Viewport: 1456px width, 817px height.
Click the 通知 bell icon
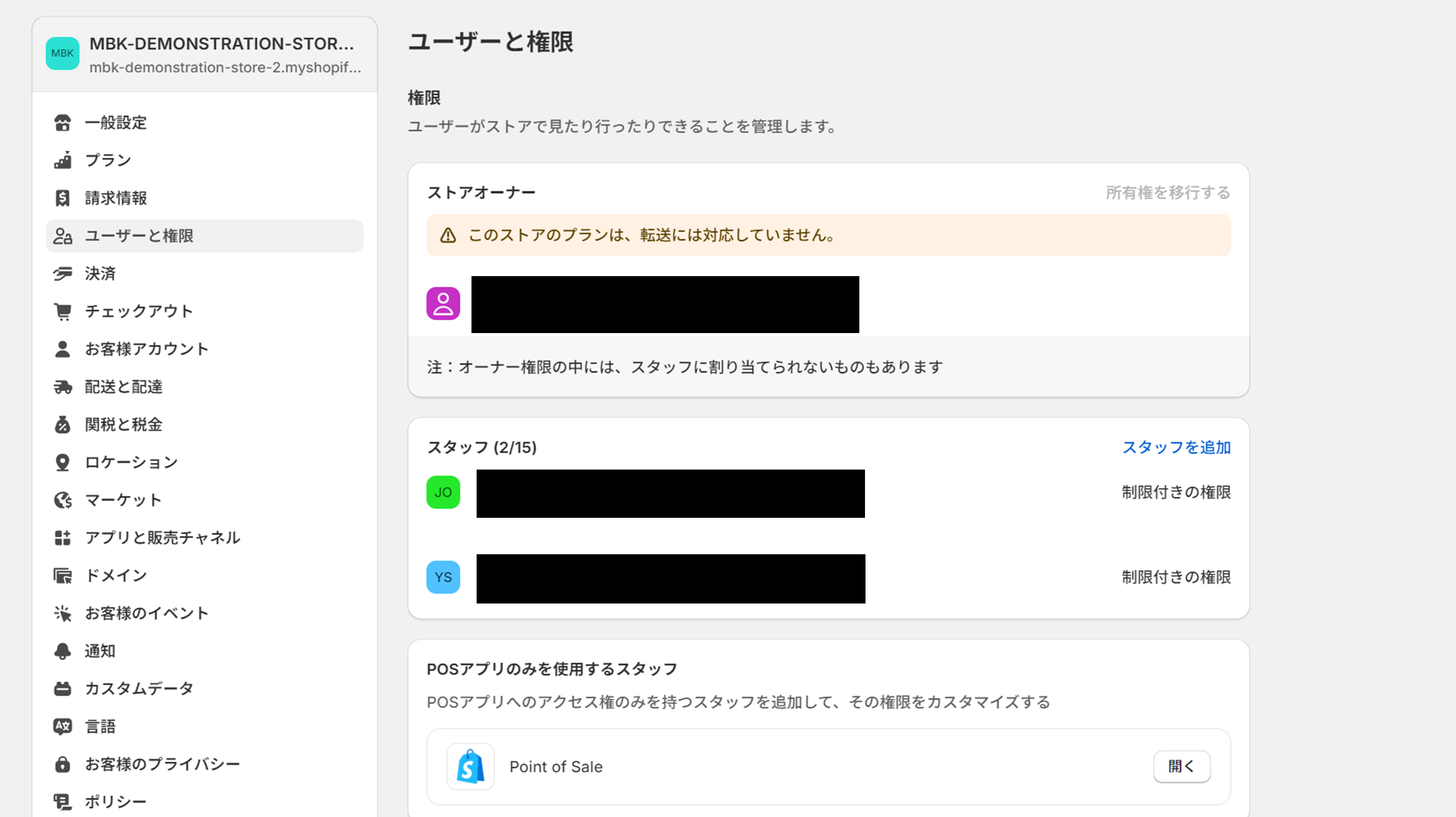62,651
